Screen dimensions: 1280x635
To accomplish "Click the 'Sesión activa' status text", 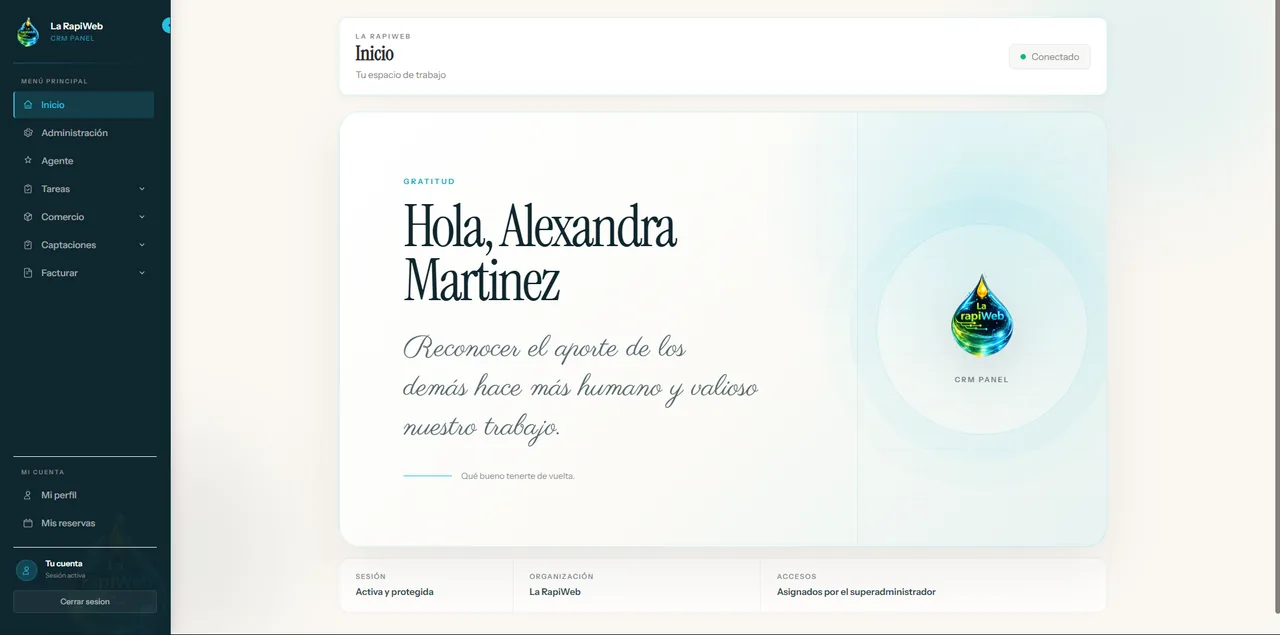I will point(65,576).
